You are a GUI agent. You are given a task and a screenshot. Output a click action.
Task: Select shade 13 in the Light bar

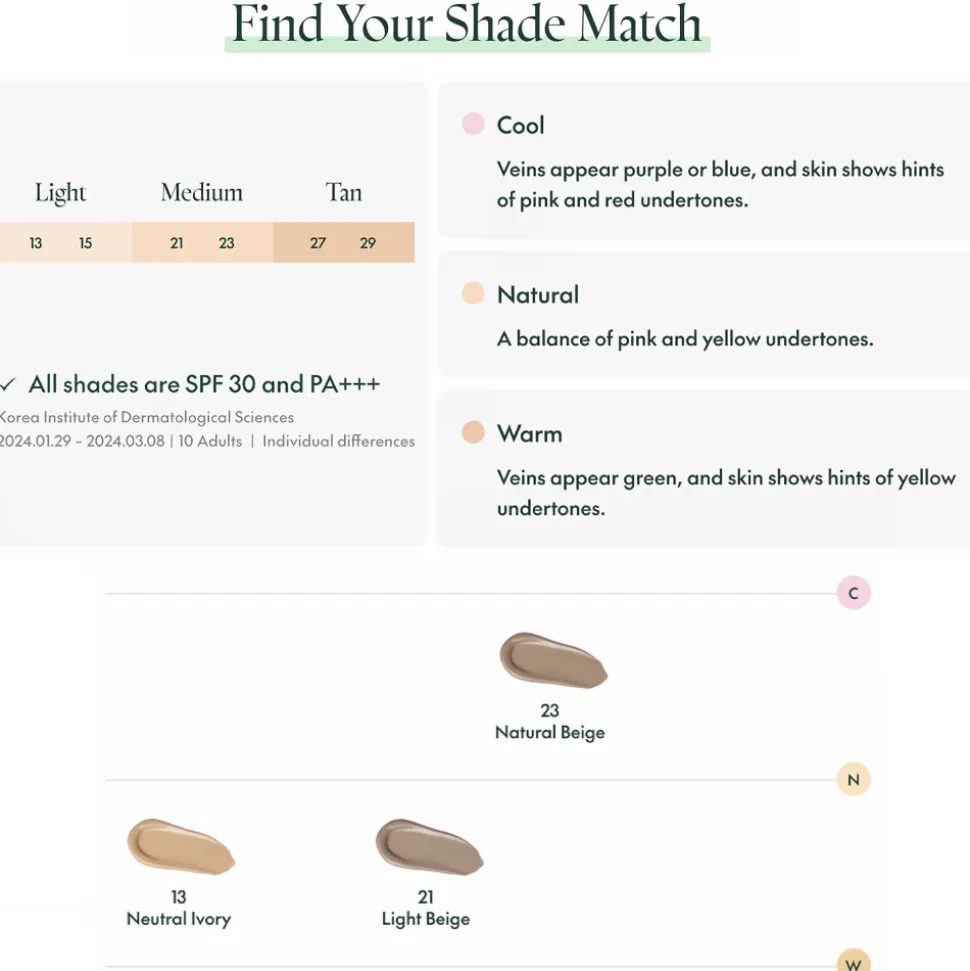pos(36,243)
